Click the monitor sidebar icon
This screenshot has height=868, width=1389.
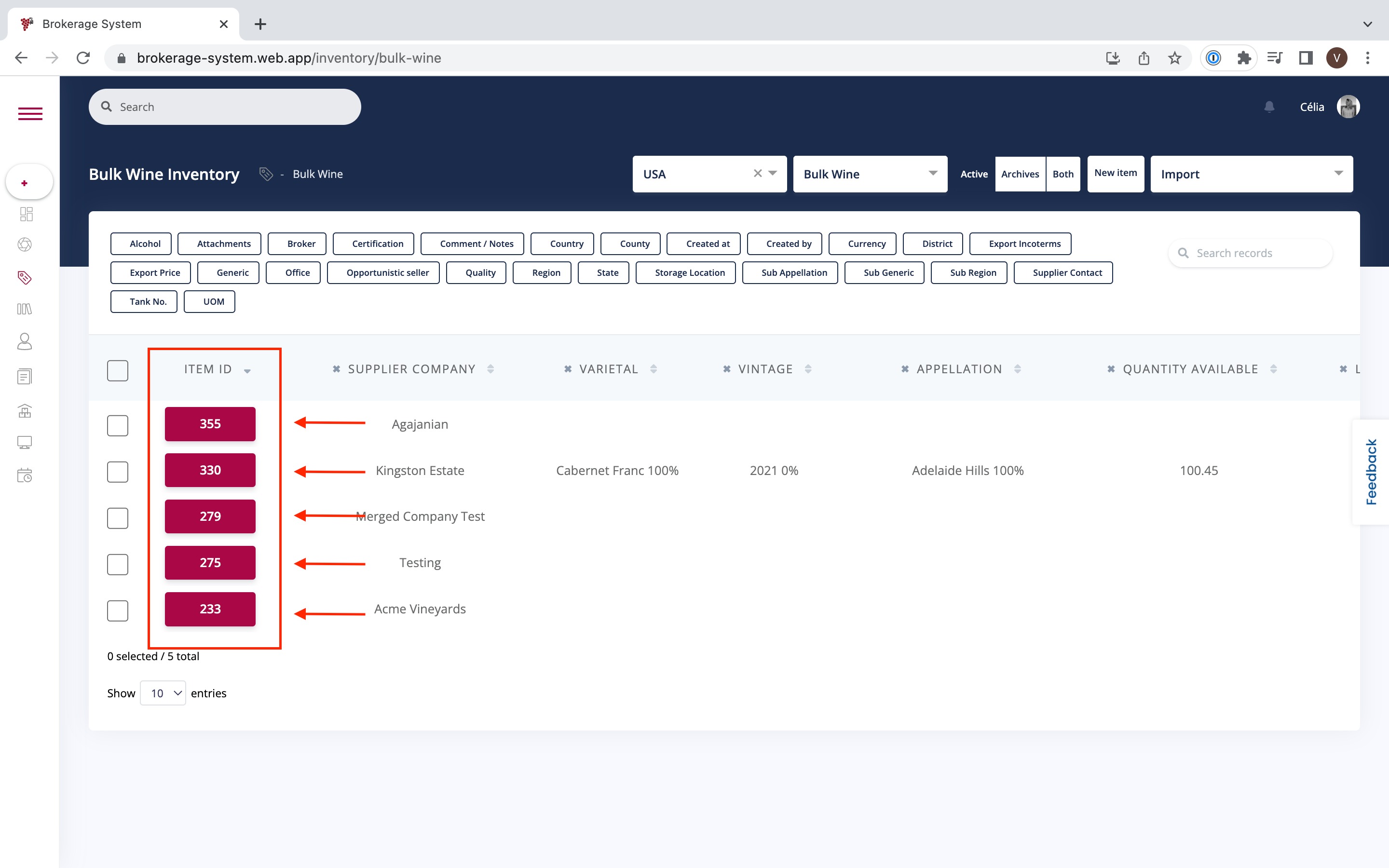coord(25,443)
